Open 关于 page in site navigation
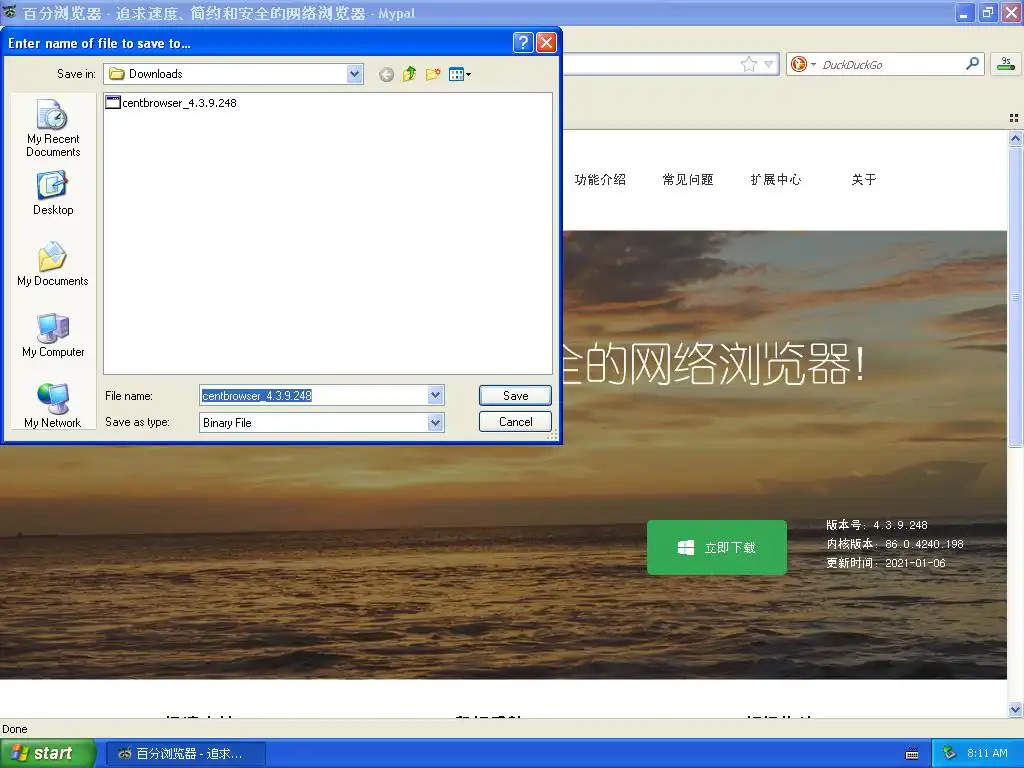 point(864,180)
